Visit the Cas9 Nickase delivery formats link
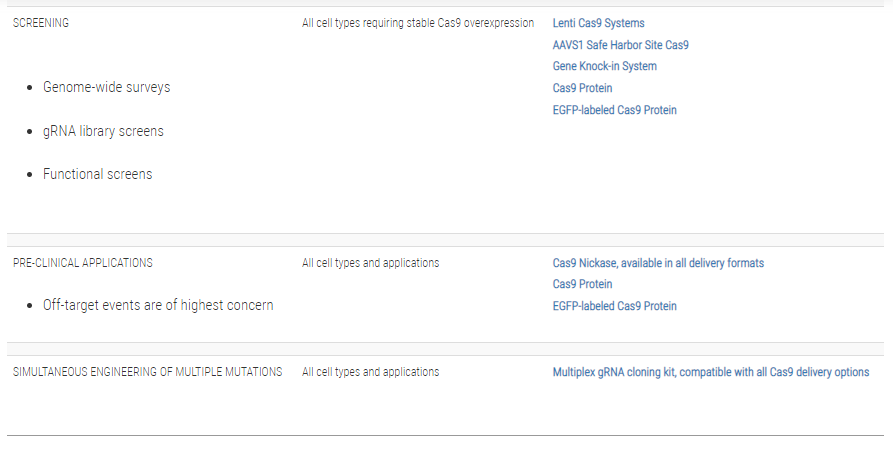This screenshot has width=893, height=449. [658, 263]
